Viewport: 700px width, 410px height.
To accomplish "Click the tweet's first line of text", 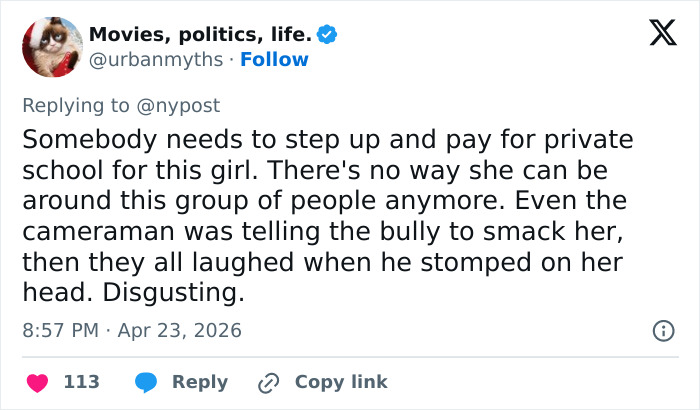I will click(x=327, y=139).
